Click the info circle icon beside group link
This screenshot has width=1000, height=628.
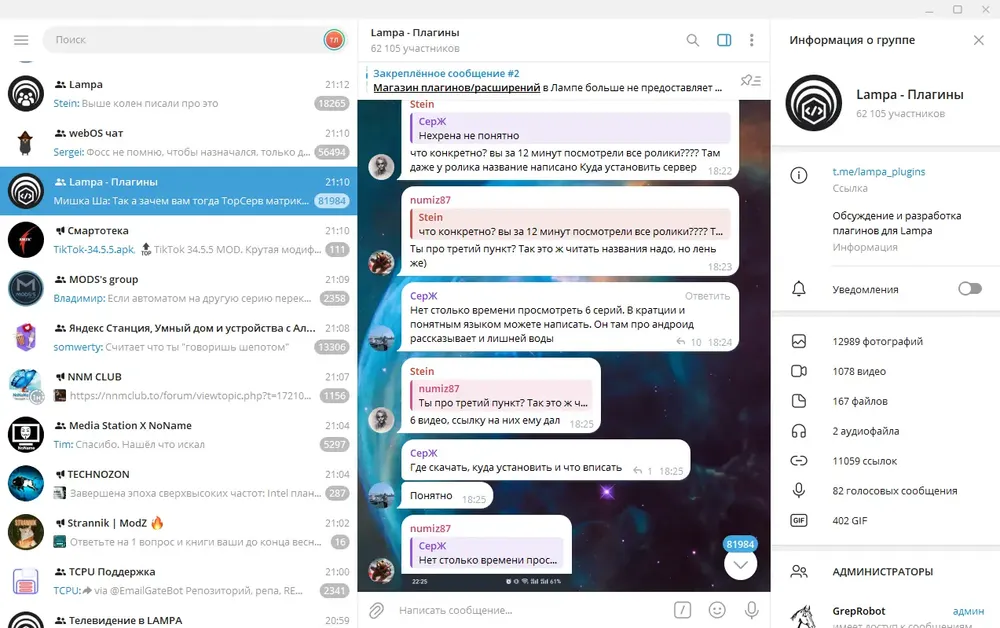click(x=799, y=175)
